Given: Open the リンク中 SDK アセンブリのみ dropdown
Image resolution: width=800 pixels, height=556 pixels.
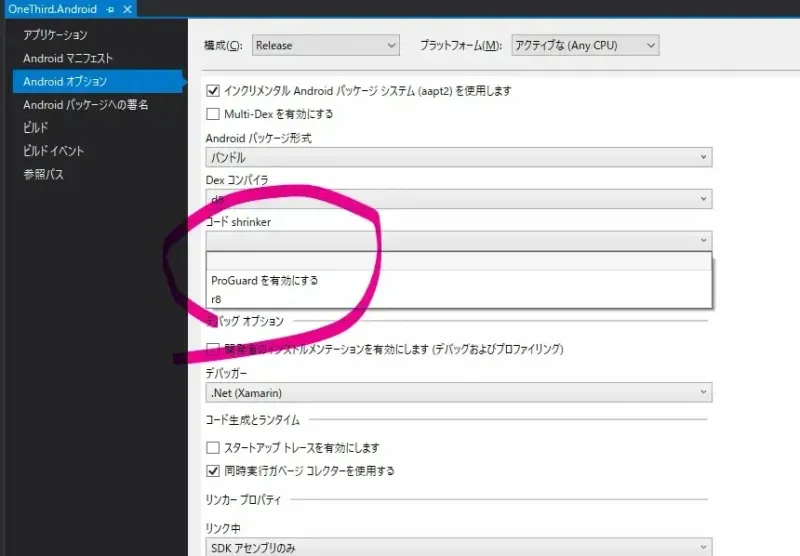Looking at the screenshot, I should (x=458, y=548).
